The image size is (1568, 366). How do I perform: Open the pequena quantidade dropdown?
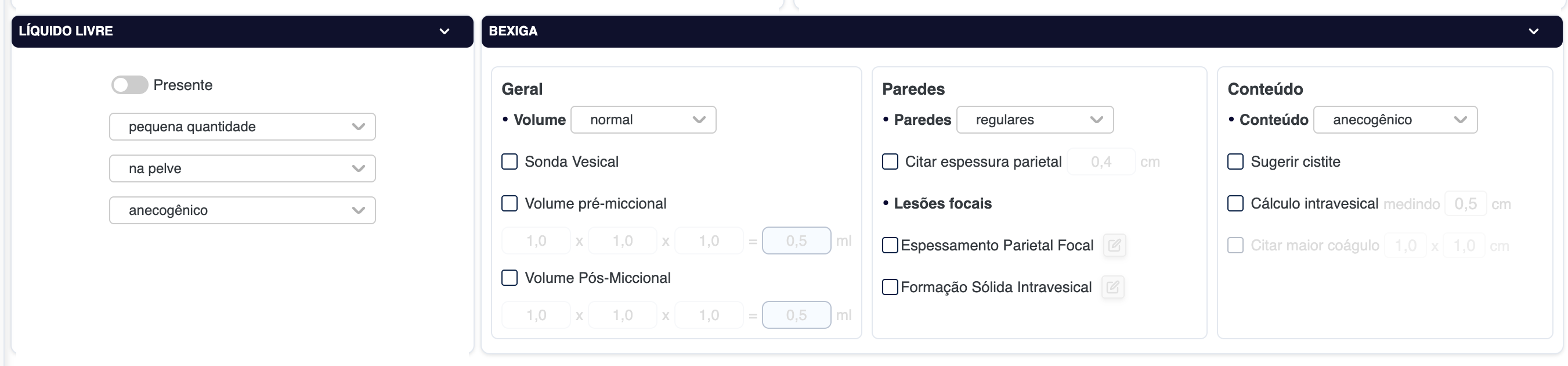click(x=242, y=127)
